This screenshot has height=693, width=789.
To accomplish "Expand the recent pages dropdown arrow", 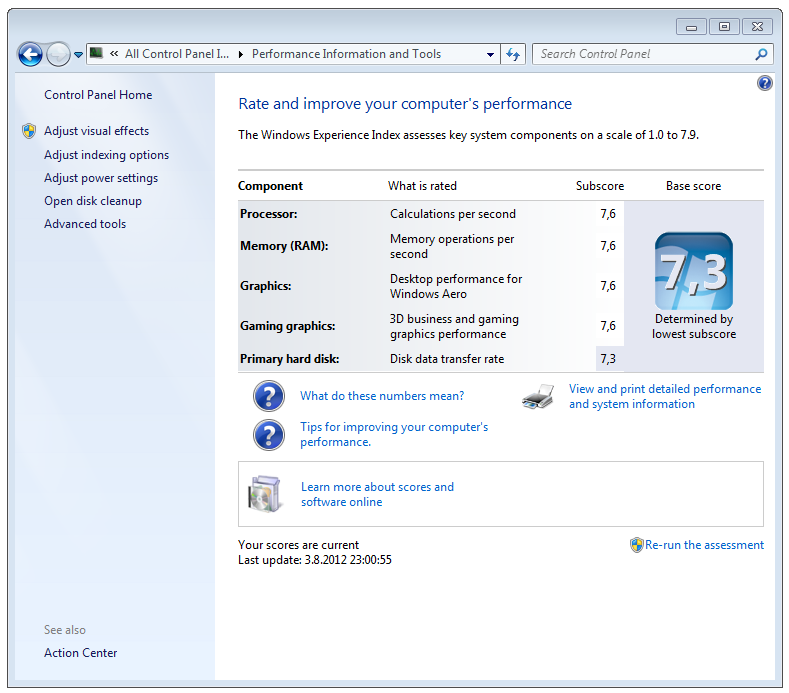I will coord(78,55).
